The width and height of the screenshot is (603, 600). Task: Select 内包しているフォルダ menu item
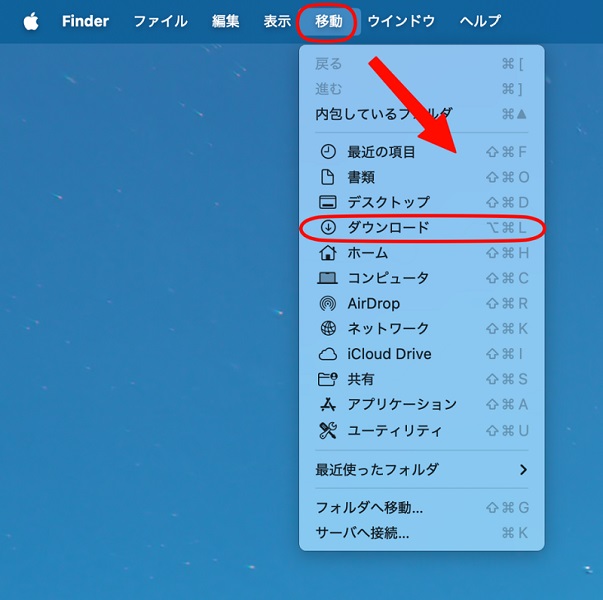pos(421,114)
